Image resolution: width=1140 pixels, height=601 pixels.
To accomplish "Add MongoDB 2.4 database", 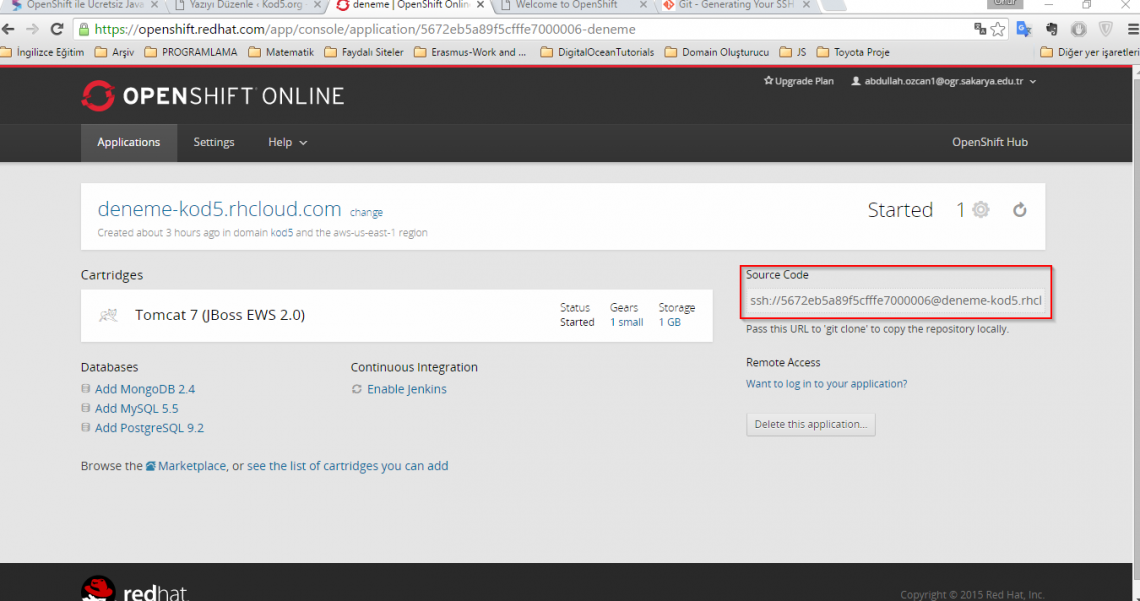I will (145, 389).
